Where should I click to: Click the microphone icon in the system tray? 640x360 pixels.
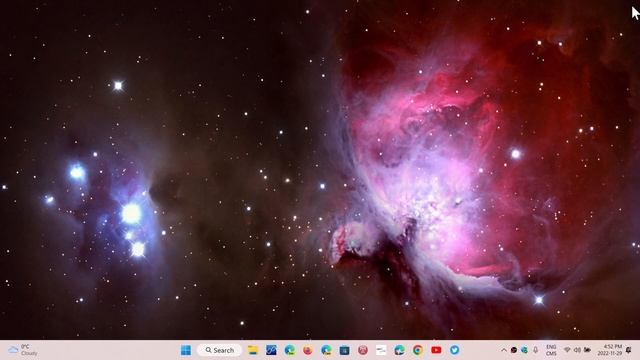click(x=536, y=350)
